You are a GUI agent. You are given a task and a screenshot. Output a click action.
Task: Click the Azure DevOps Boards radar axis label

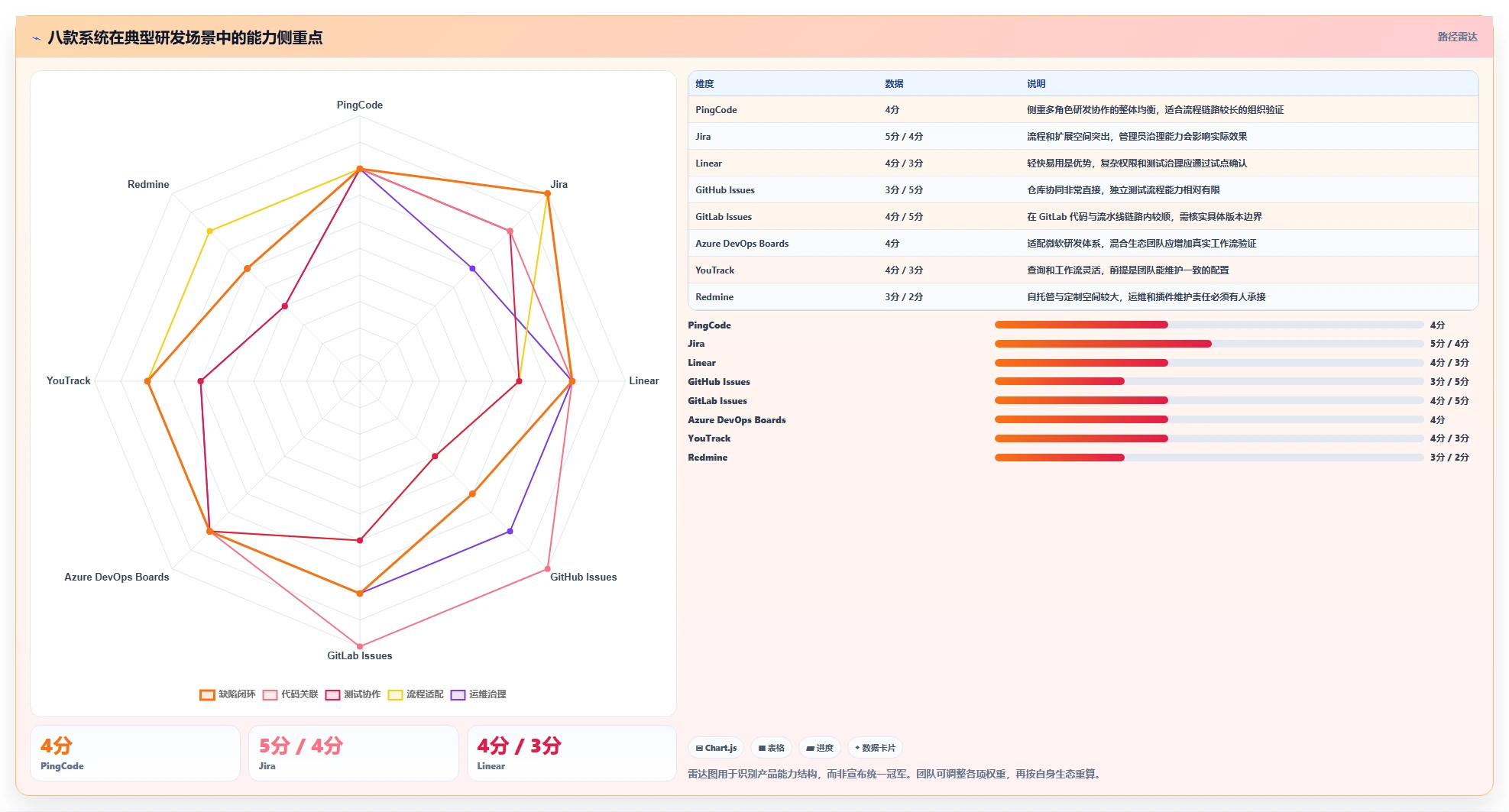click(117, 577)
